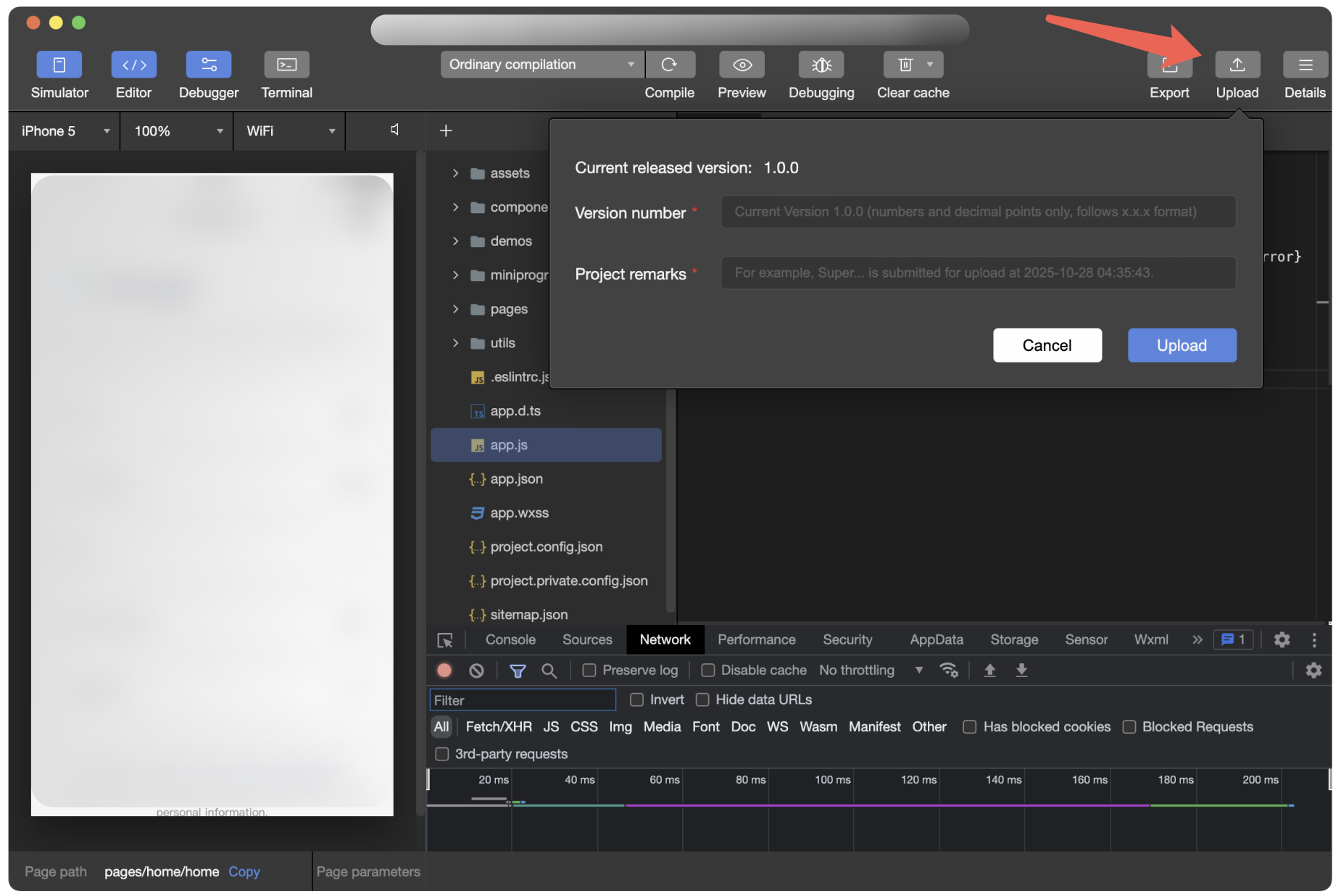Image resolution: width=1341 pixels, height=896 pixels.
Task: Open the iPhone 5 device dropdown
Action: pos(65,131)
